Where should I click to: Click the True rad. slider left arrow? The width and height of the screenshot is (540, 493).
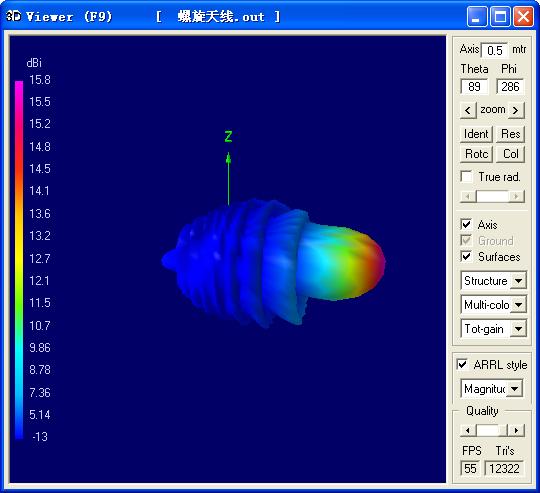pos(468,196)
